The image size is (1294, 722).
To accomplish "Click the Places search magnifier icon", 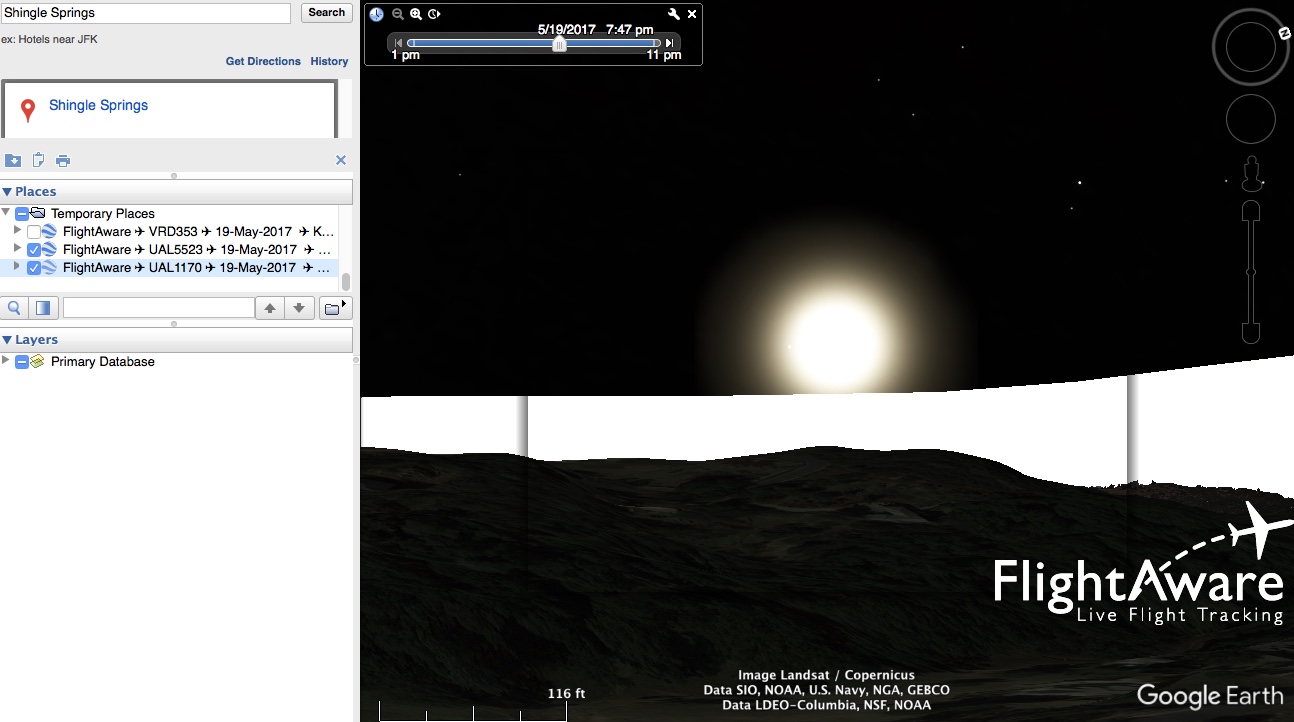I will [15, 308].
